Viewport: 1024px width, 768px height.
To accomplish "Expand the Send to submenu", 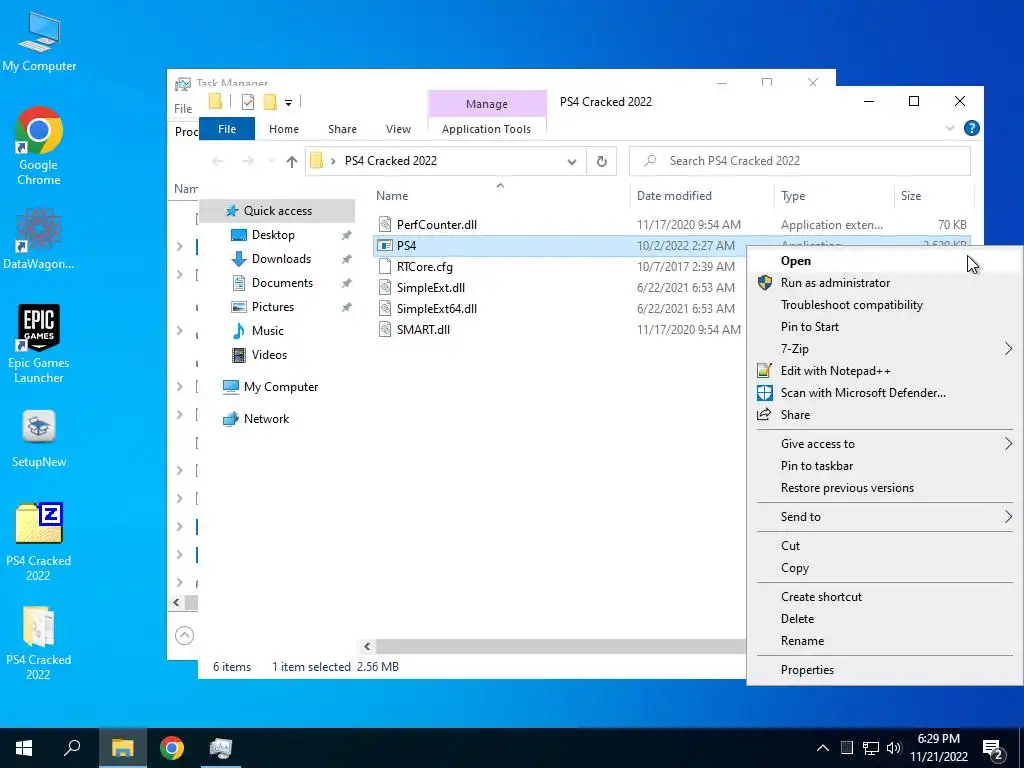I will [x=884, y=517].
